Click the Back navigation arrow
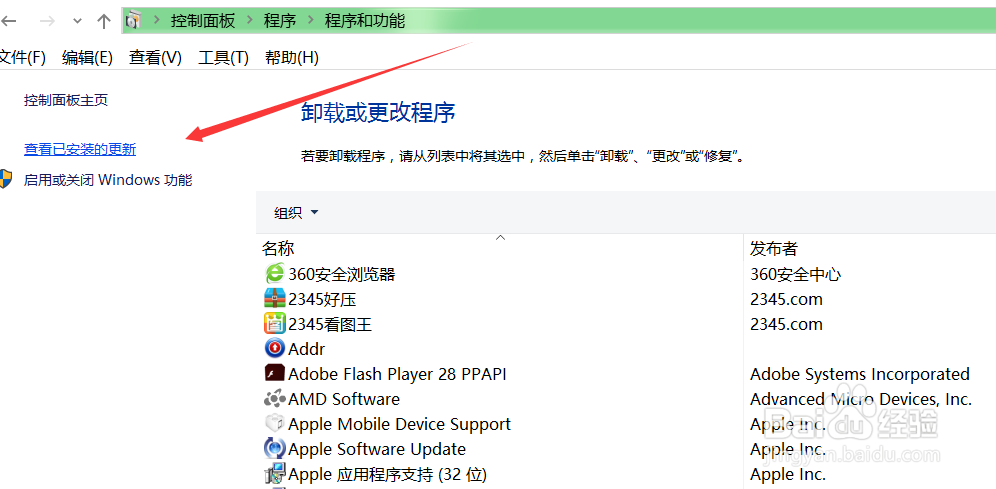Image resolution: width=996 pixels, height=489 pixels. (x=8, y=21)
